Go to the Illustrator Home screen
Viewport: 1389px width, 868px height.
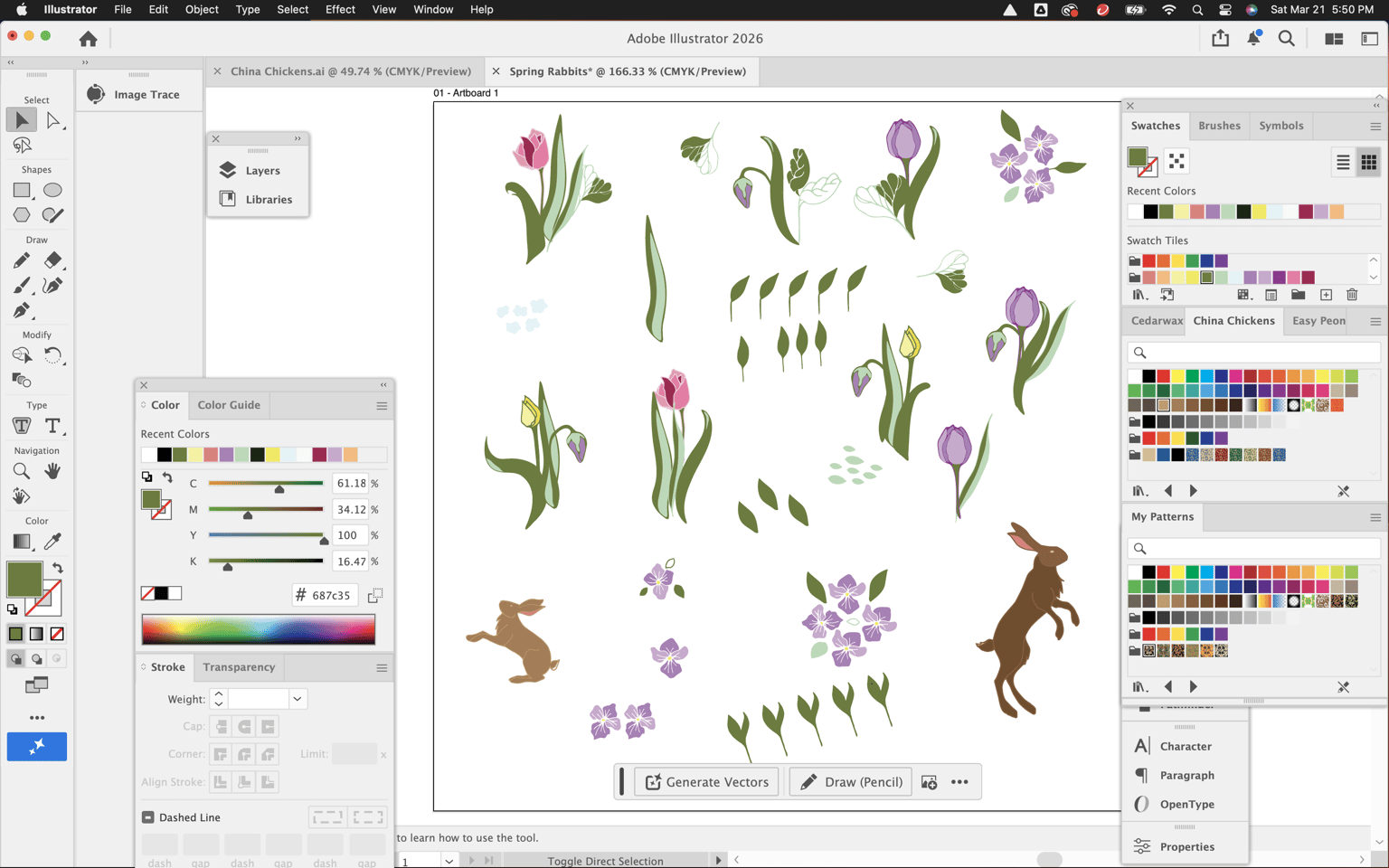tap(88, 39)
